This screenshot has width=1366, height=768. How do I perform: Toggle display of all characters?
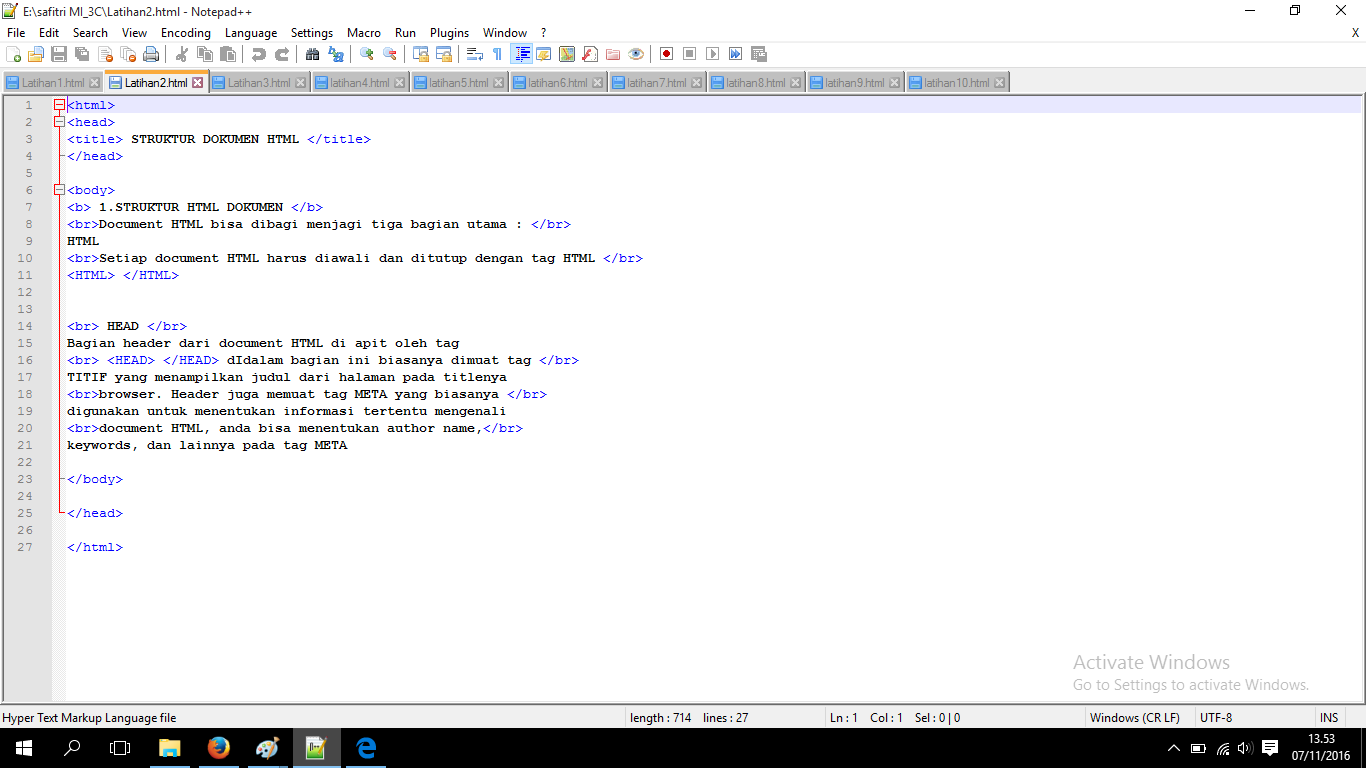tap(497, 54)
